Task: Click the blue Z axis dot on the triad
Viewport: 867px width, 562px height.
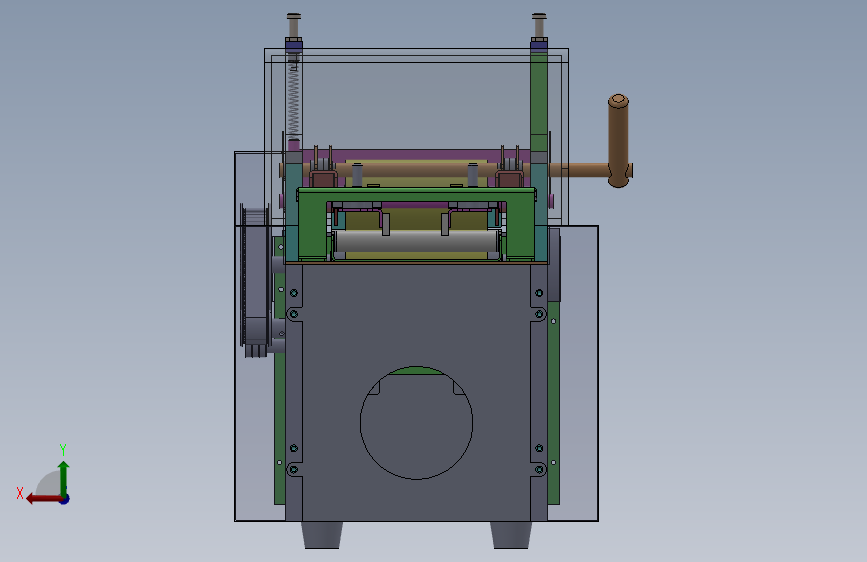Action: click(65, 499)
